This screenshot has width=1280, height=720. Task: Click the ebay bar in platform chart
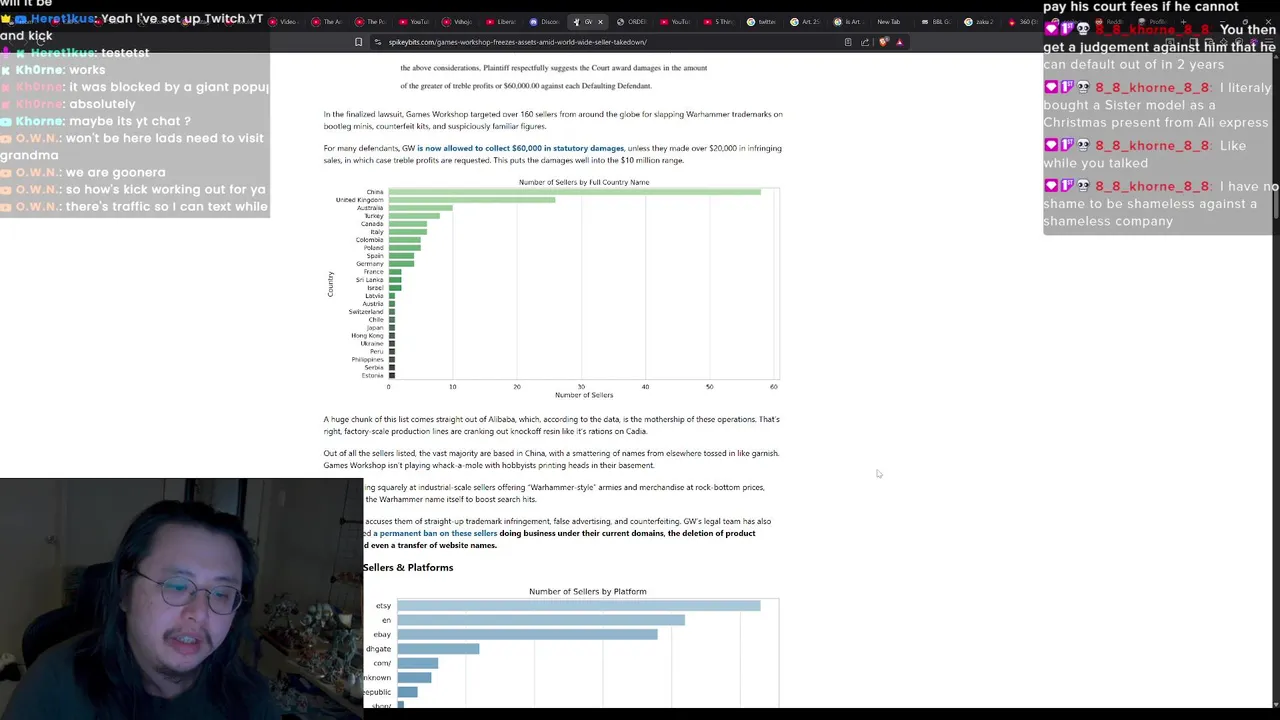coord(527,634)
